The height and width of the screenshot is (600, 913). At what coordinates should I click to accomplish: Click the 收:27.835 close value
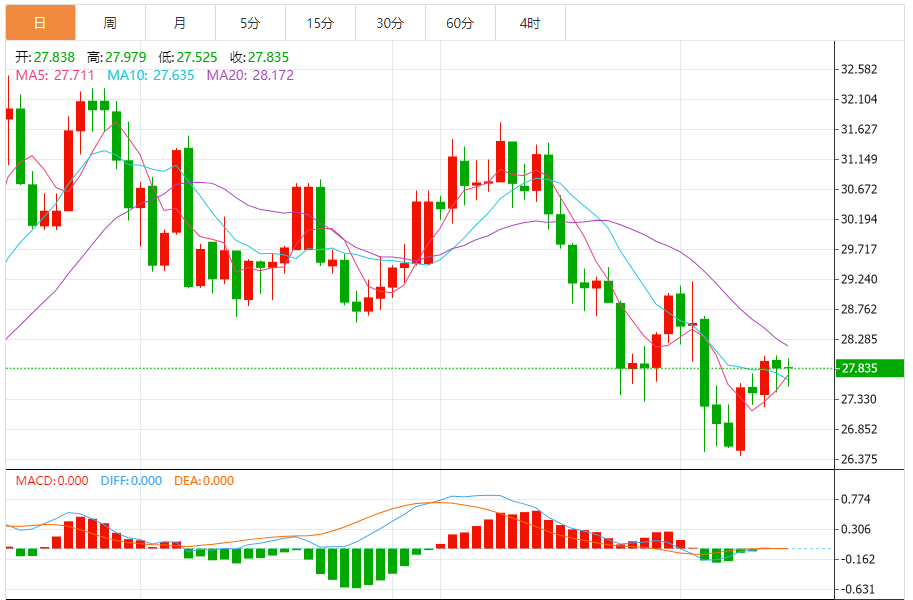click(x=259, y=57)
